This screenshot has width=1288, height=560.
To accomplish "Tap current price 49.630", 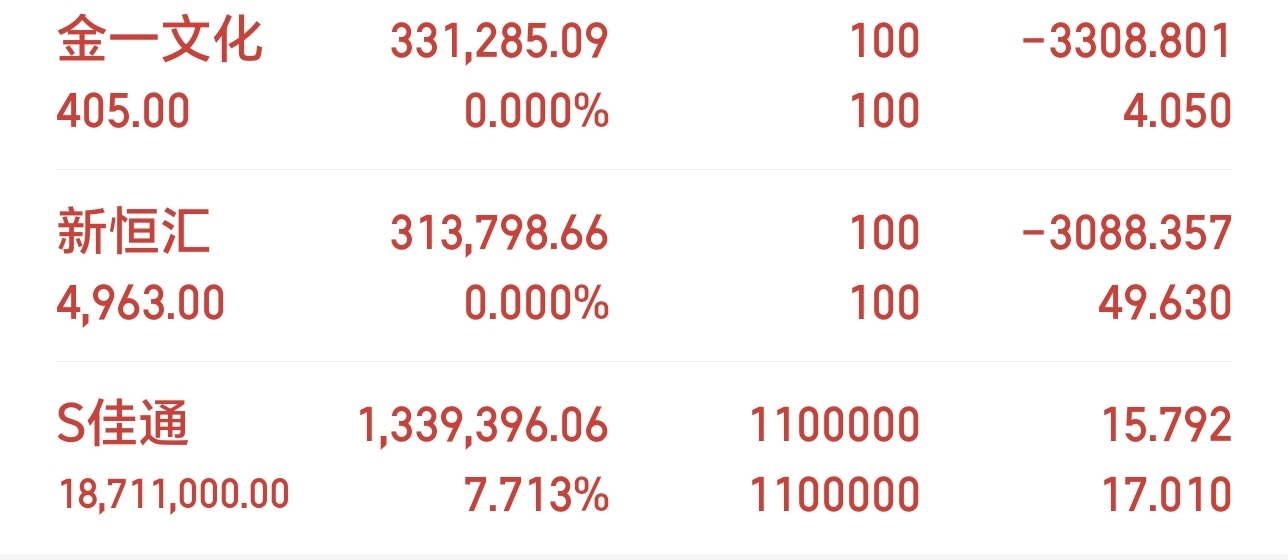I will [x=1164, y=302].
